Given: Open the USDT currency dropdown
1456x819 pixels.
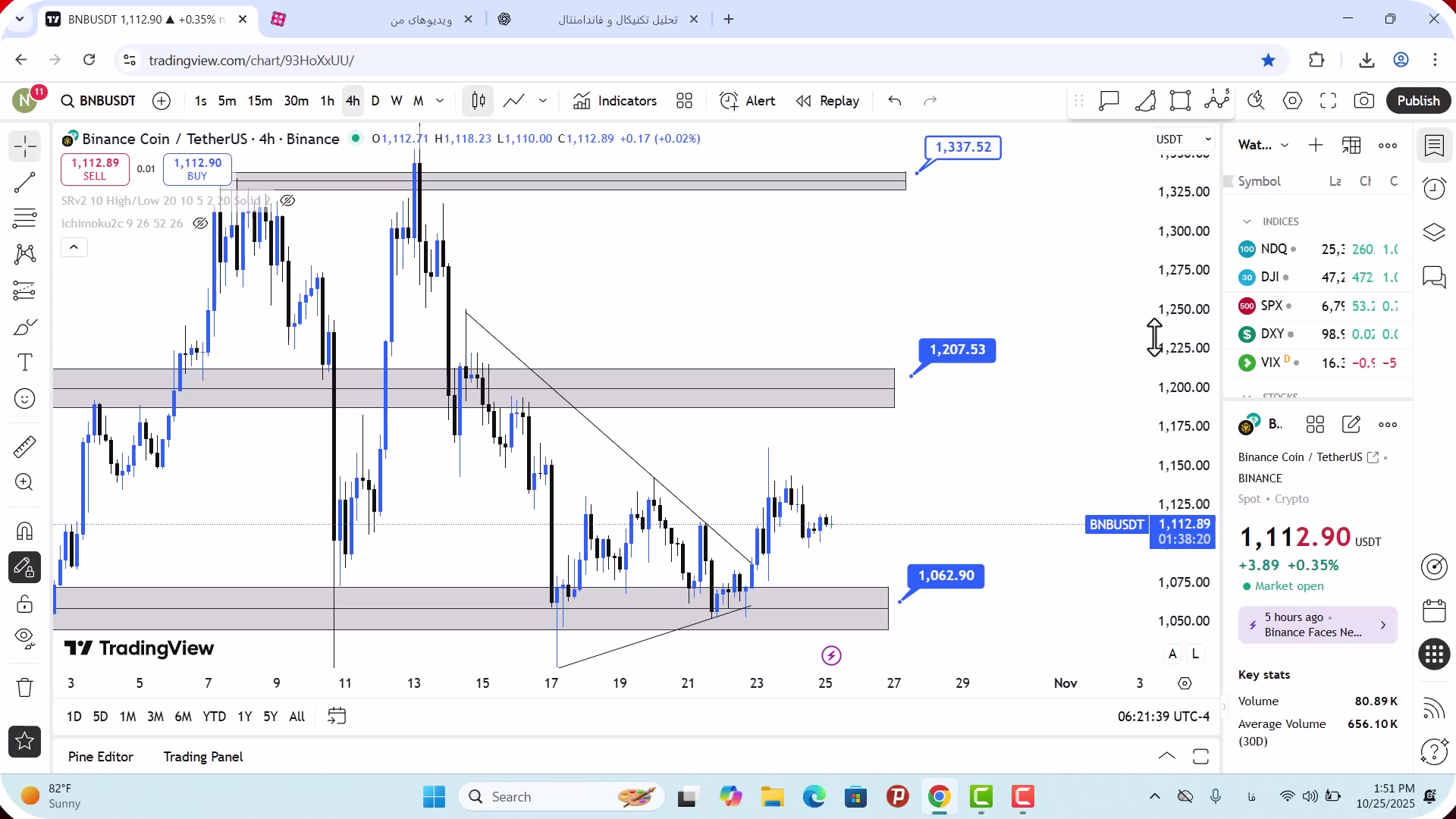Looking at the screenshot, I should 1183,140.
